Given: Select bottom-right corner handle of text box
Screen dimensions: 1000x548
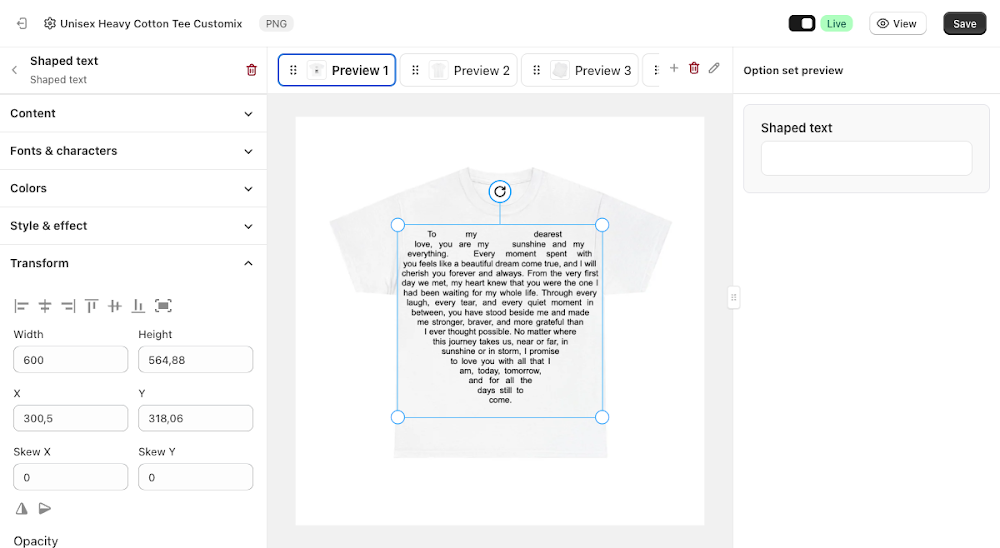Looking at the screenshot, I should point(602,417).
